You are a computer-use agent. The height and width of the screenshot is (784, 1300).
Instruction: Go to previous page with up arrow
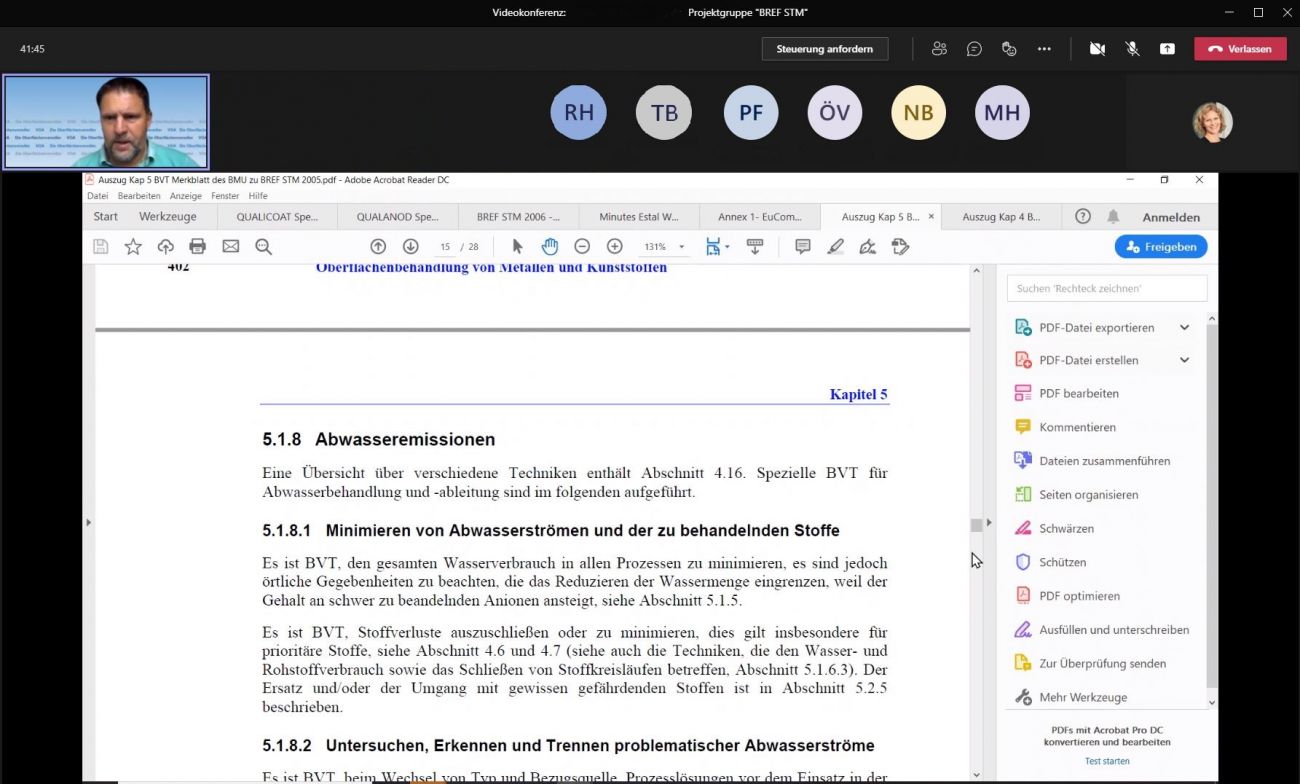click(x=378, y=246)
